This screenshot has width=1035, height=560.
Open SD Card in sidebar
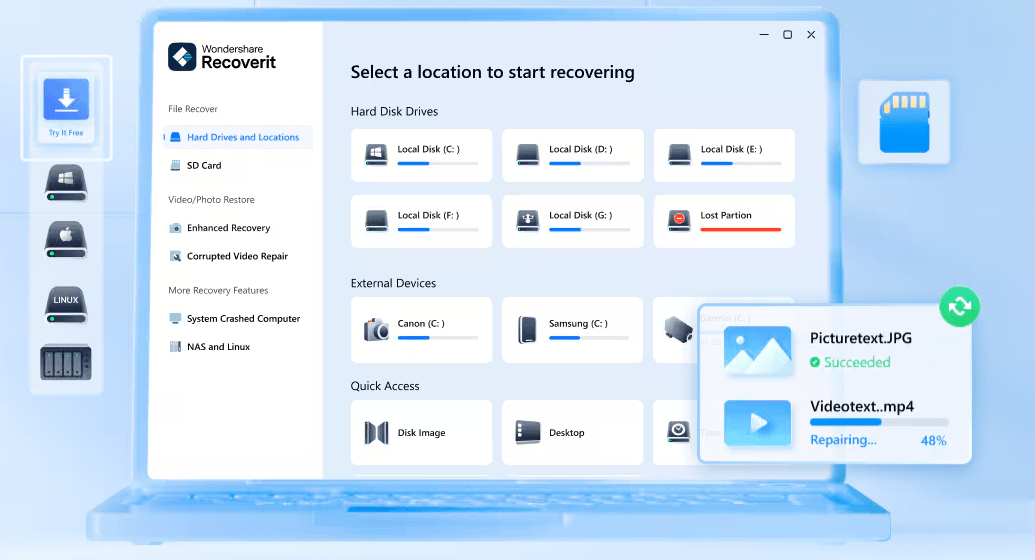(x=204, y=166)
